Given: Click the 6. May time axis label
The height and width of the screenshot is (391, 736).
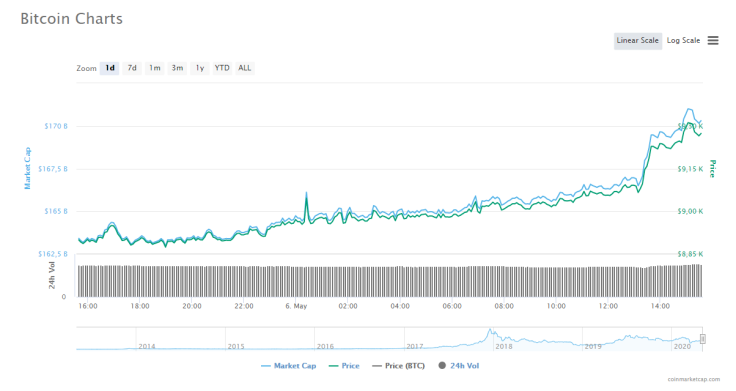Looking at the screenshot, I should [296, 306].
